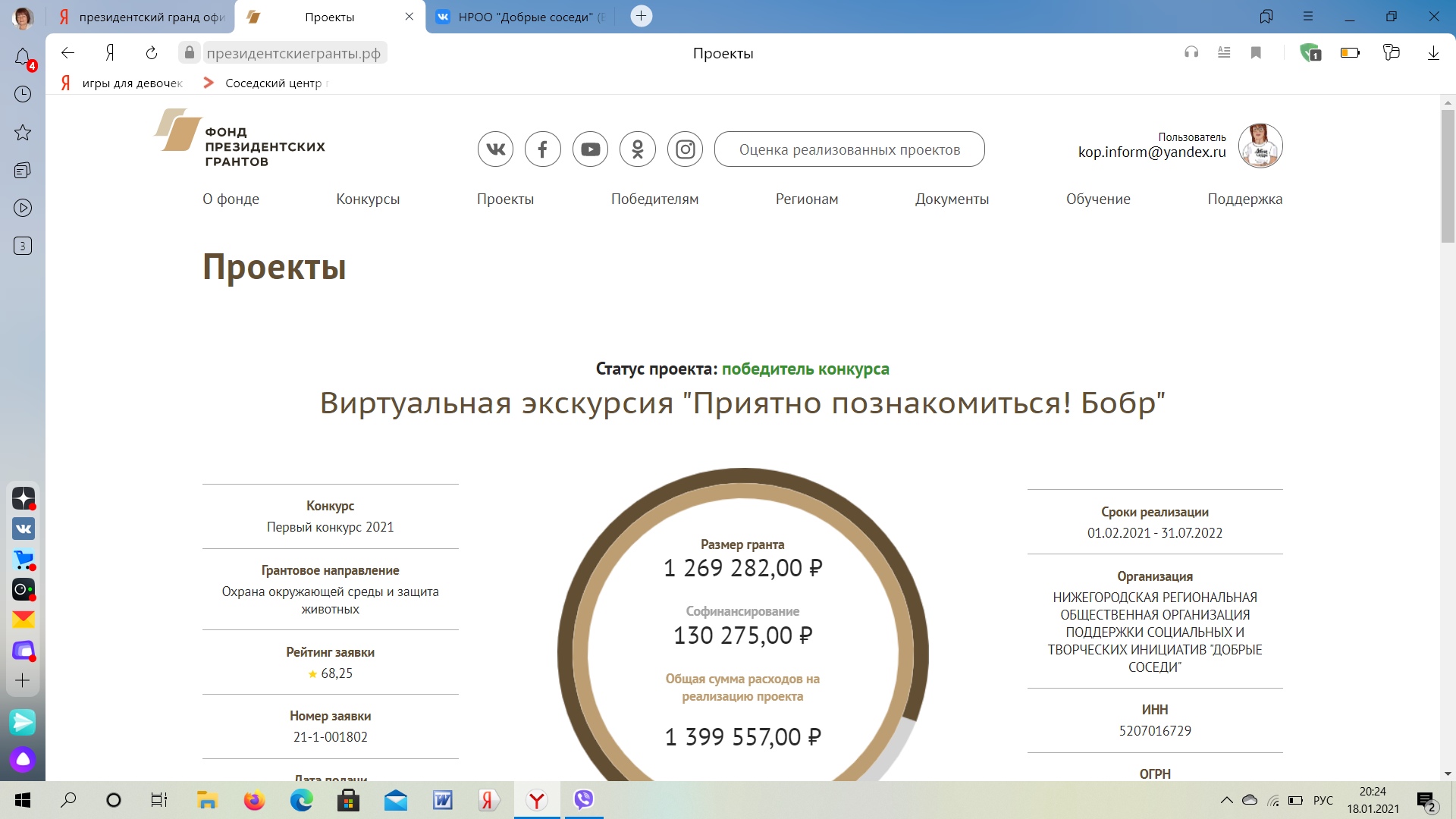Open the tab bookmarks icon in title bar
The width and height of the screenshot is (1456, 819).
(1266, 16)
